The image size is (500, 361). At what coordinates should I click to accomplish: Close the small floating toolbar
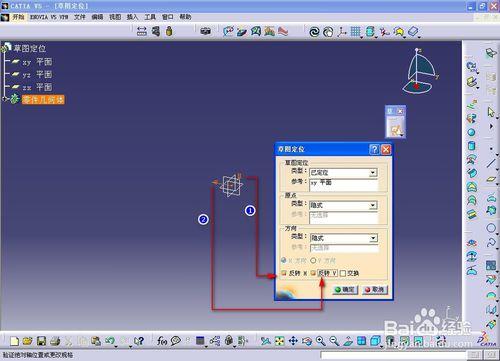coord(400,111)
